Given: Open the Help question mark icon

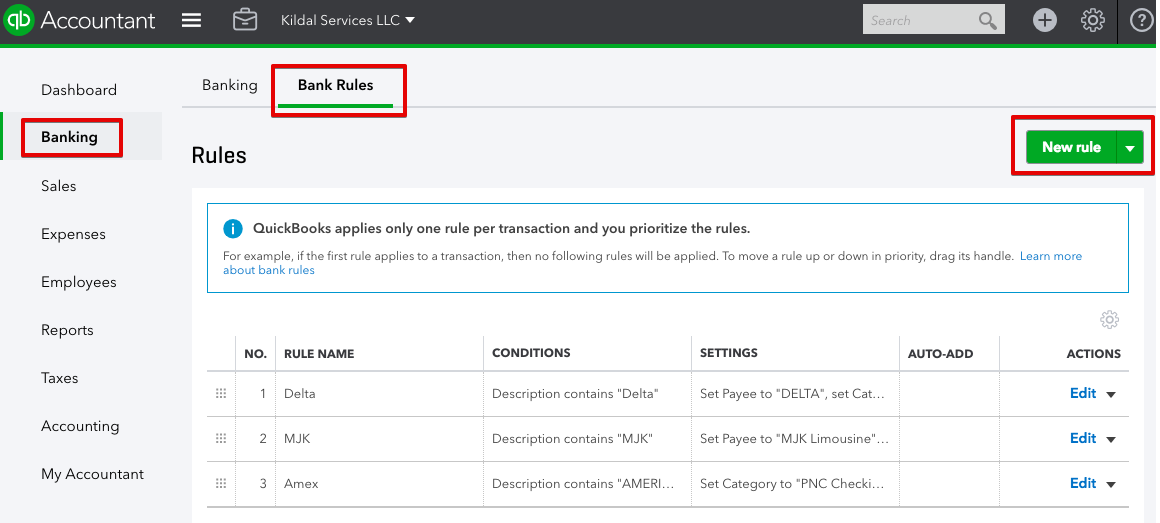Looking at the screenshot, I should [1141, 20].
